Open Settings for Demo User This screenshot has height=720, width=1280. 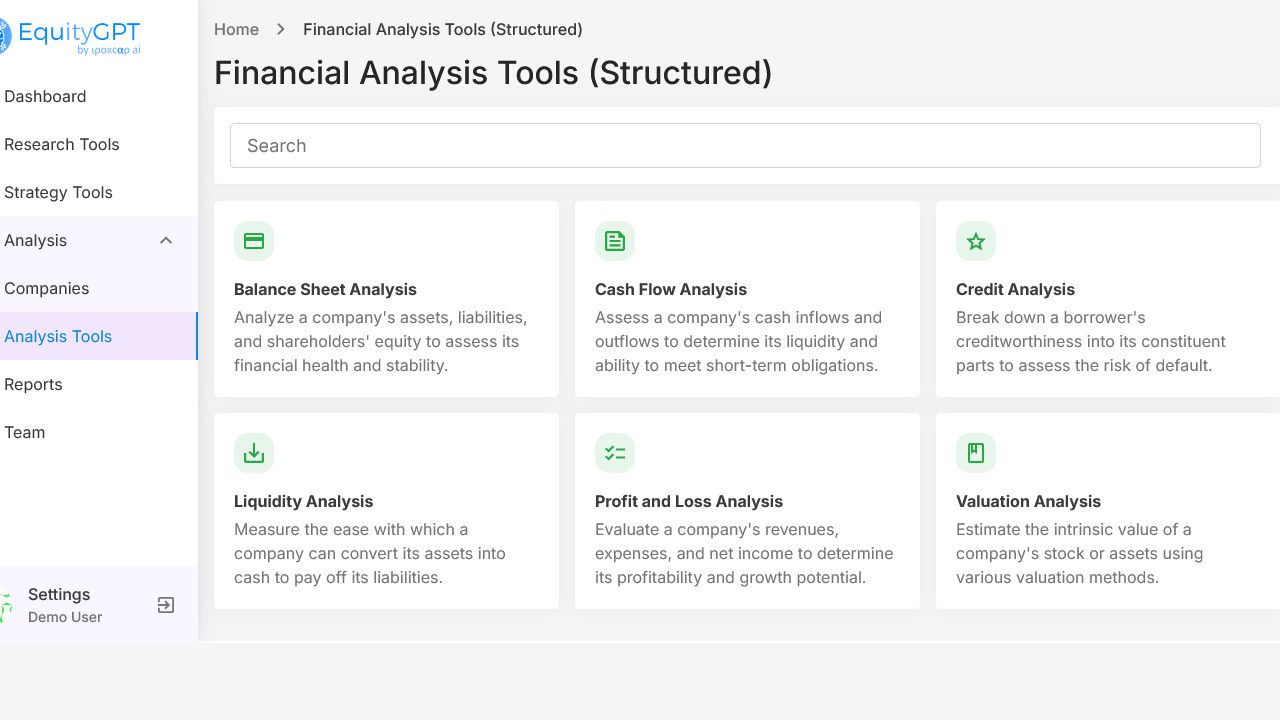(x=59, y=594)
